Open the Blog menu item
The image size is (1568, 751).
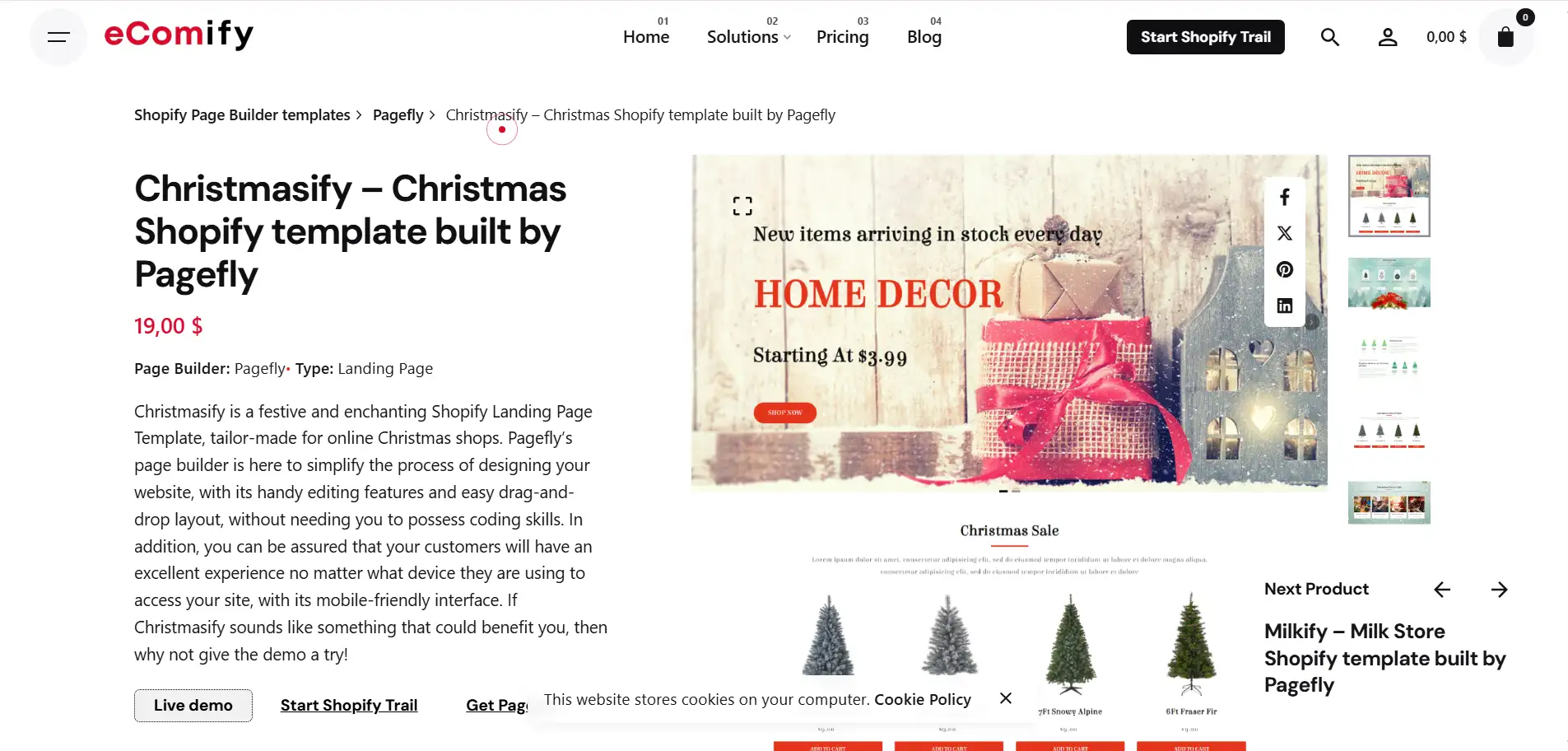coord(924,37)
